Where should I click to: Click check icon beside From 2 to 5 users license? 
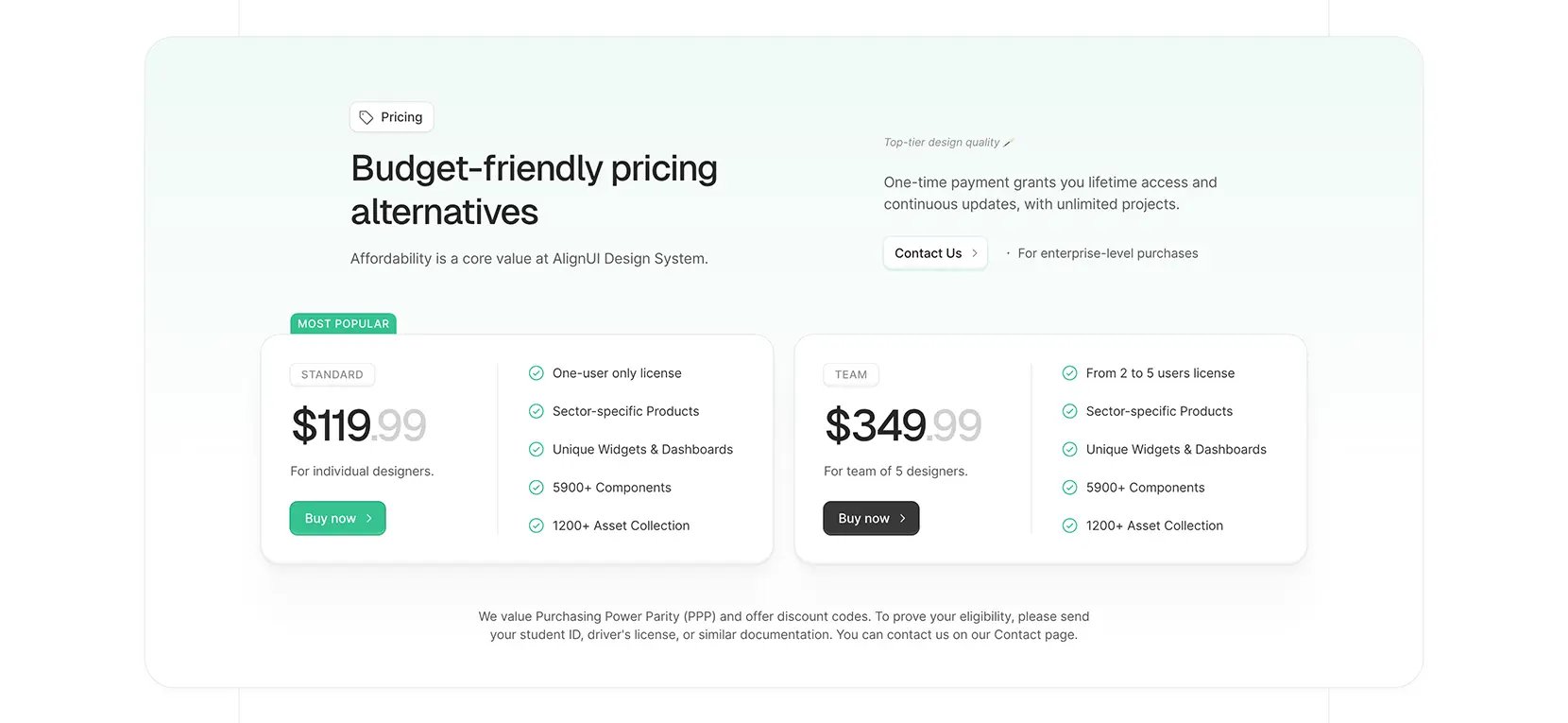[x=1069, y=373]
